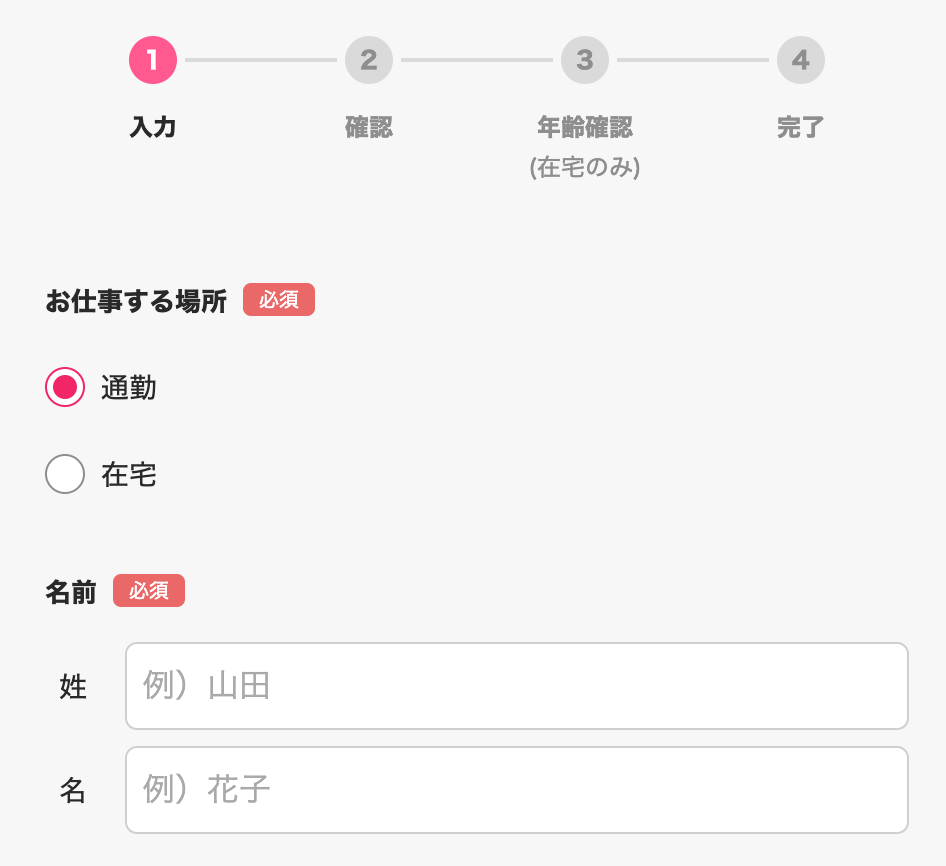946x866 pixels.
Task: Click the 姓 field label
Action: [x=73, y=687]
